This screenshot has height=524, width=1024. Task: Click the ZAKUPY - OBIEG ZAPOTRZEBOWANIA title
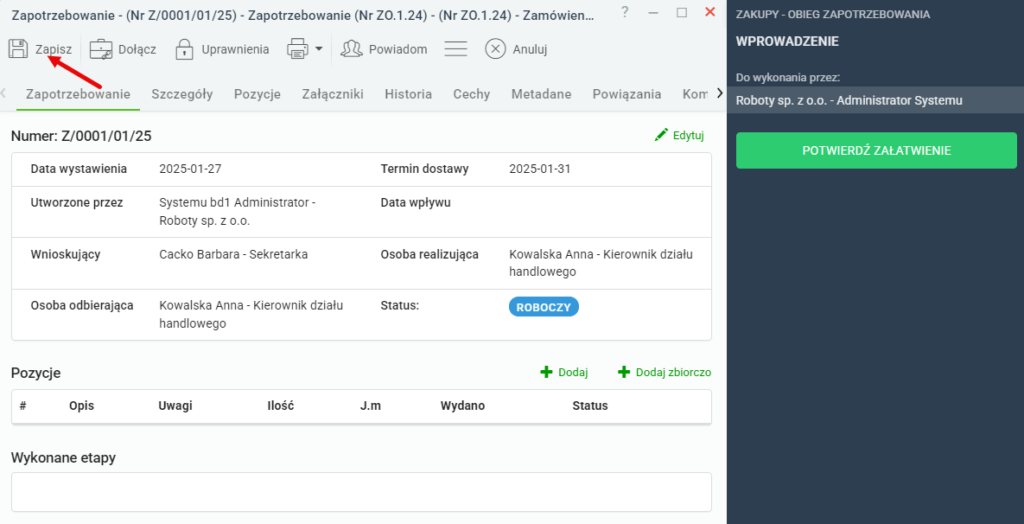click(x=833, y=14)
